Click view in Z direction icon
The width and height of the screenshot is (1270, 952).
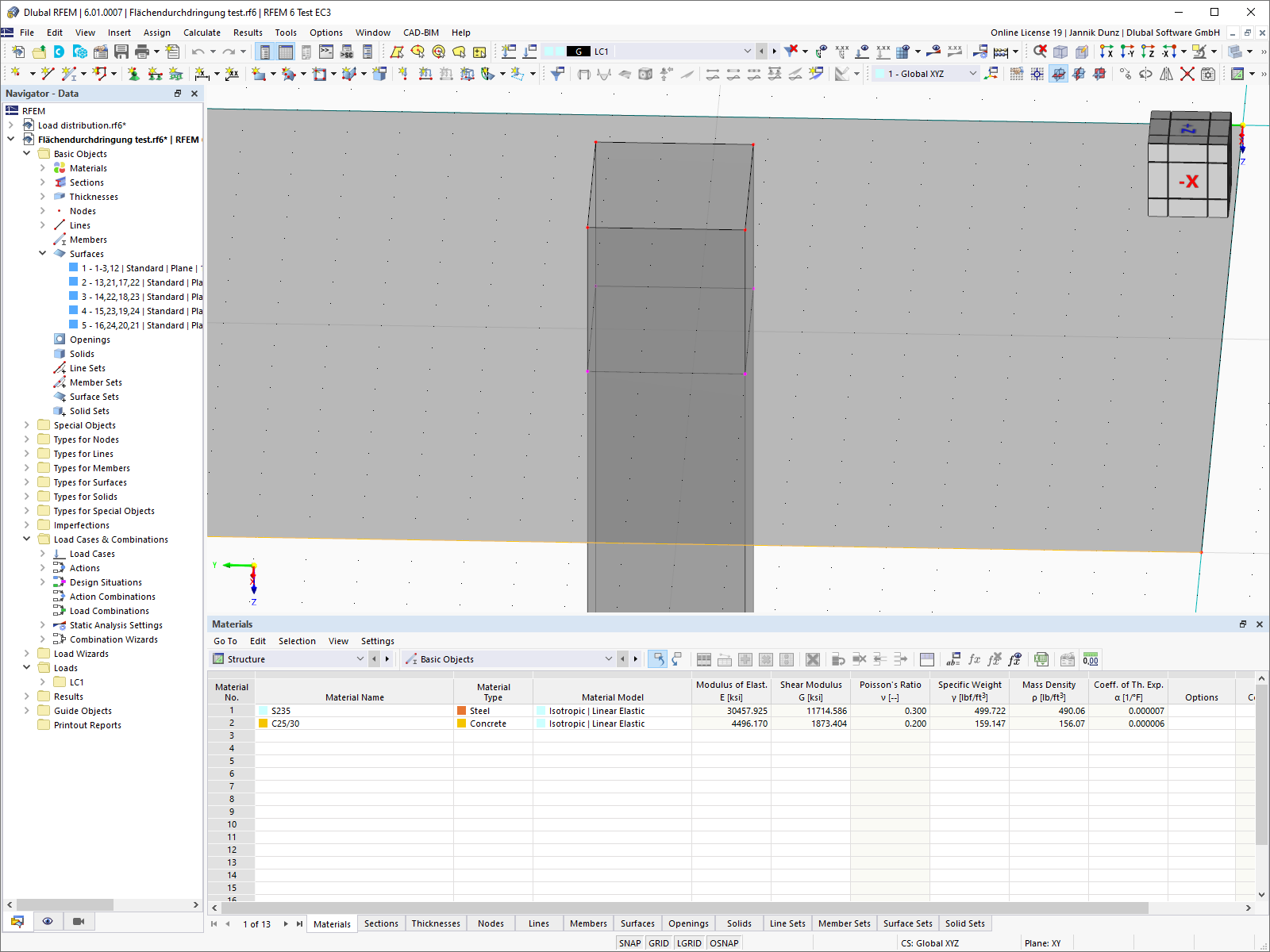pos(1148,52)
